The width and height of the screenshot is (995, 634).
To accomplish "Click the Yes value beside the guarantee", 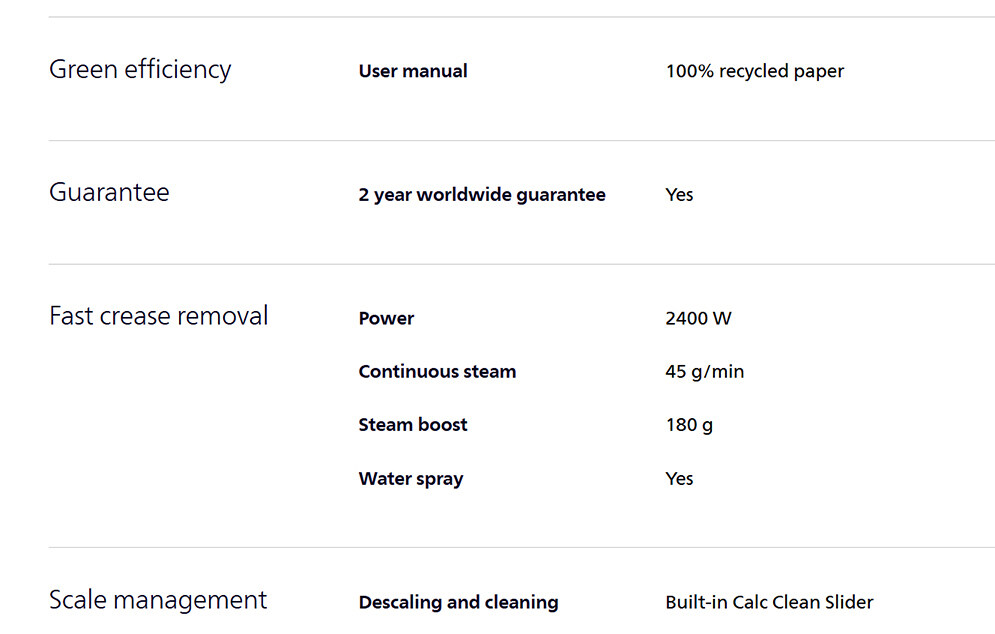I will (x=679, y=195).
